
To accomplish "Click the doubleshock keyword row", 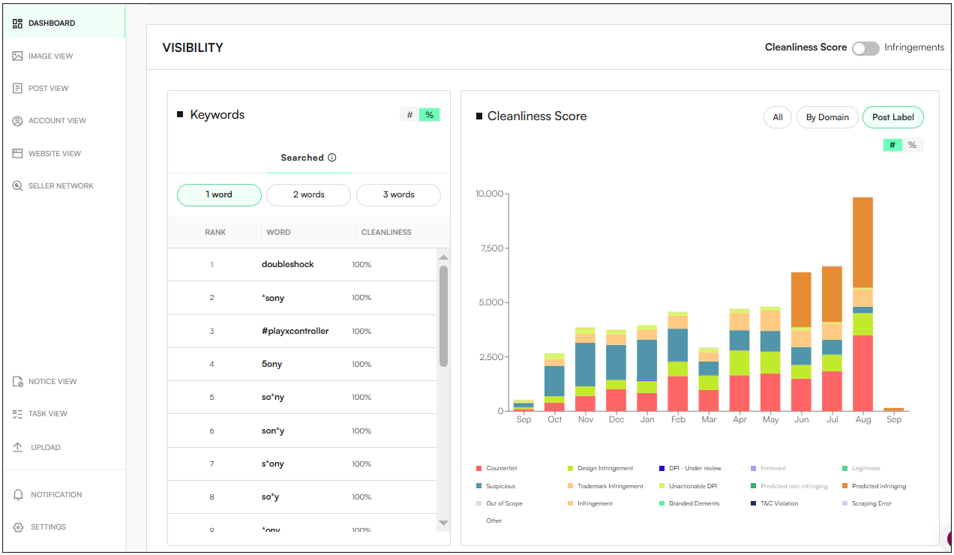I will click(288, 265).
